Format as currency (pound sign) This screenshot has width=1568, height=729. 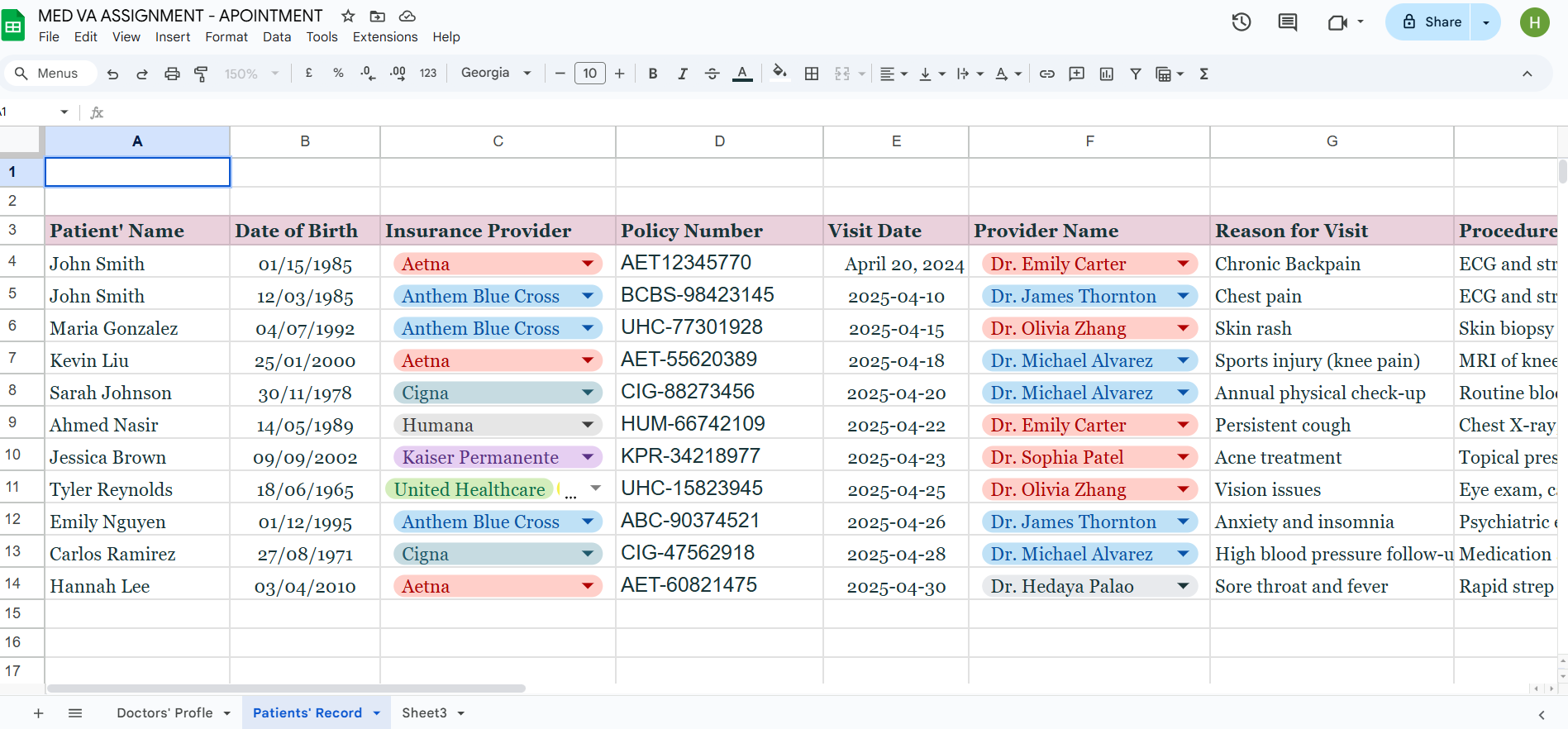(x=309, y=73)
